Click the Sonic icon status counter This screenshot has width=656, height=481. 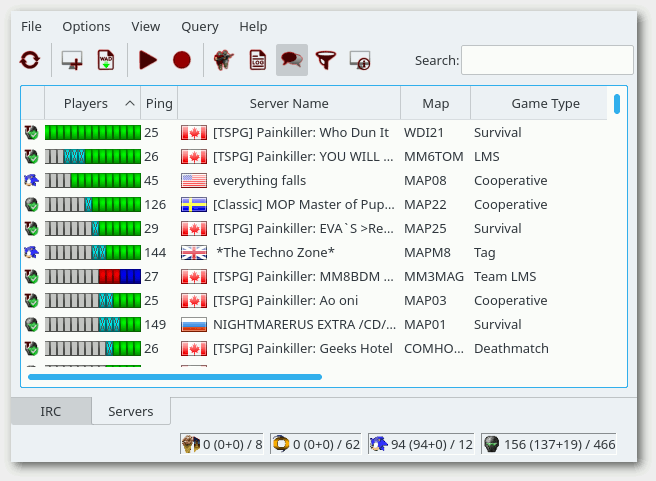tap(419, 444)
